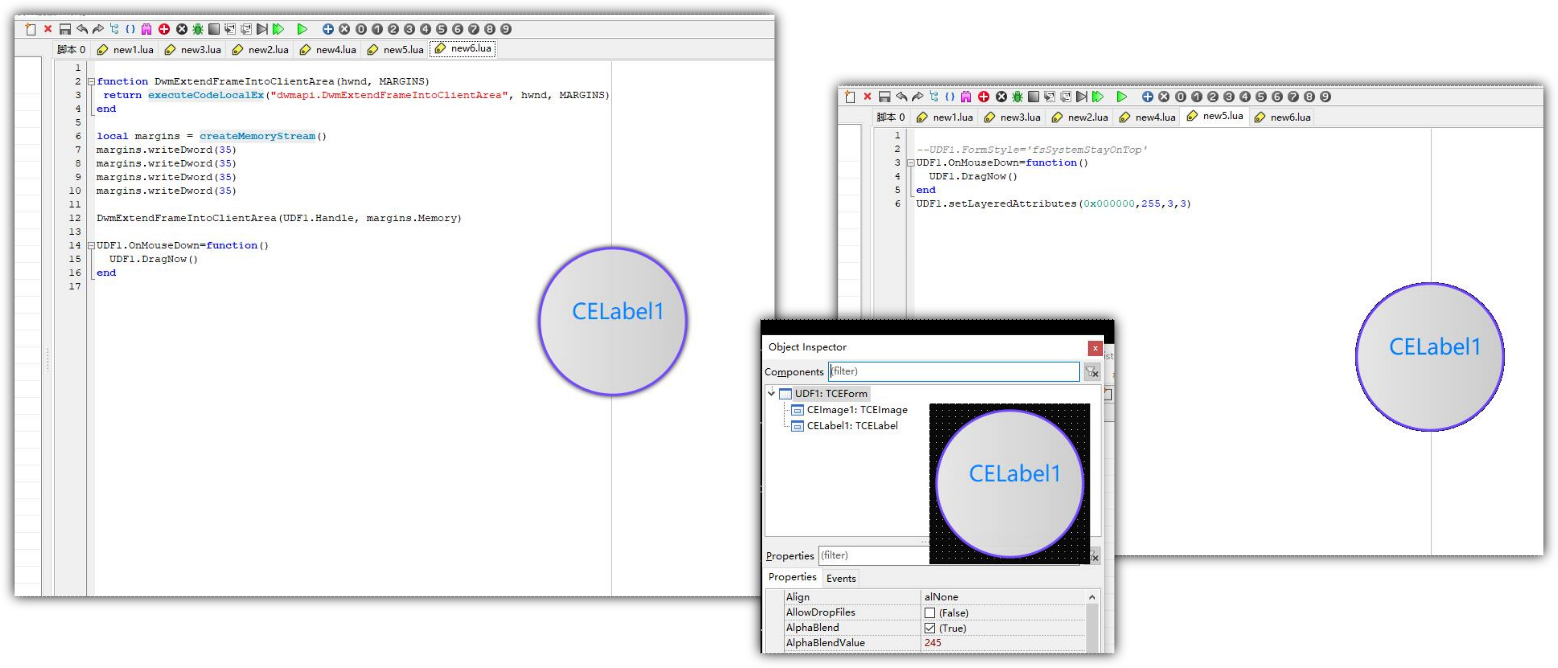Image resolution: width=1558 pixels, height=668 pixels.
Task: Open the Events tab in Object Inspector
Action: (x=840, y=578)
